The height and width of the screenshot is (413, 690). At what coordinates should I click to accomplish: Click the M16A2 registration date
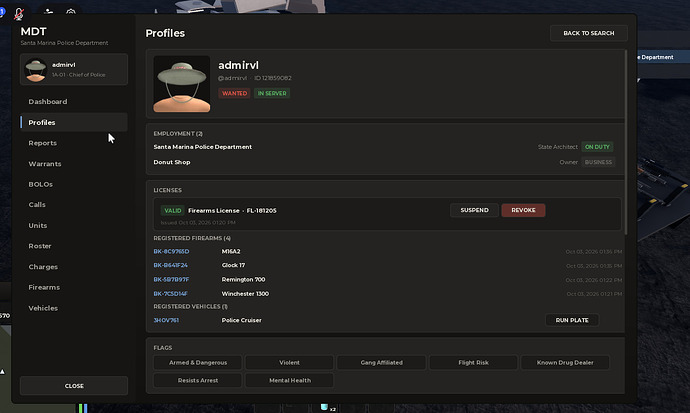point(594,252)
